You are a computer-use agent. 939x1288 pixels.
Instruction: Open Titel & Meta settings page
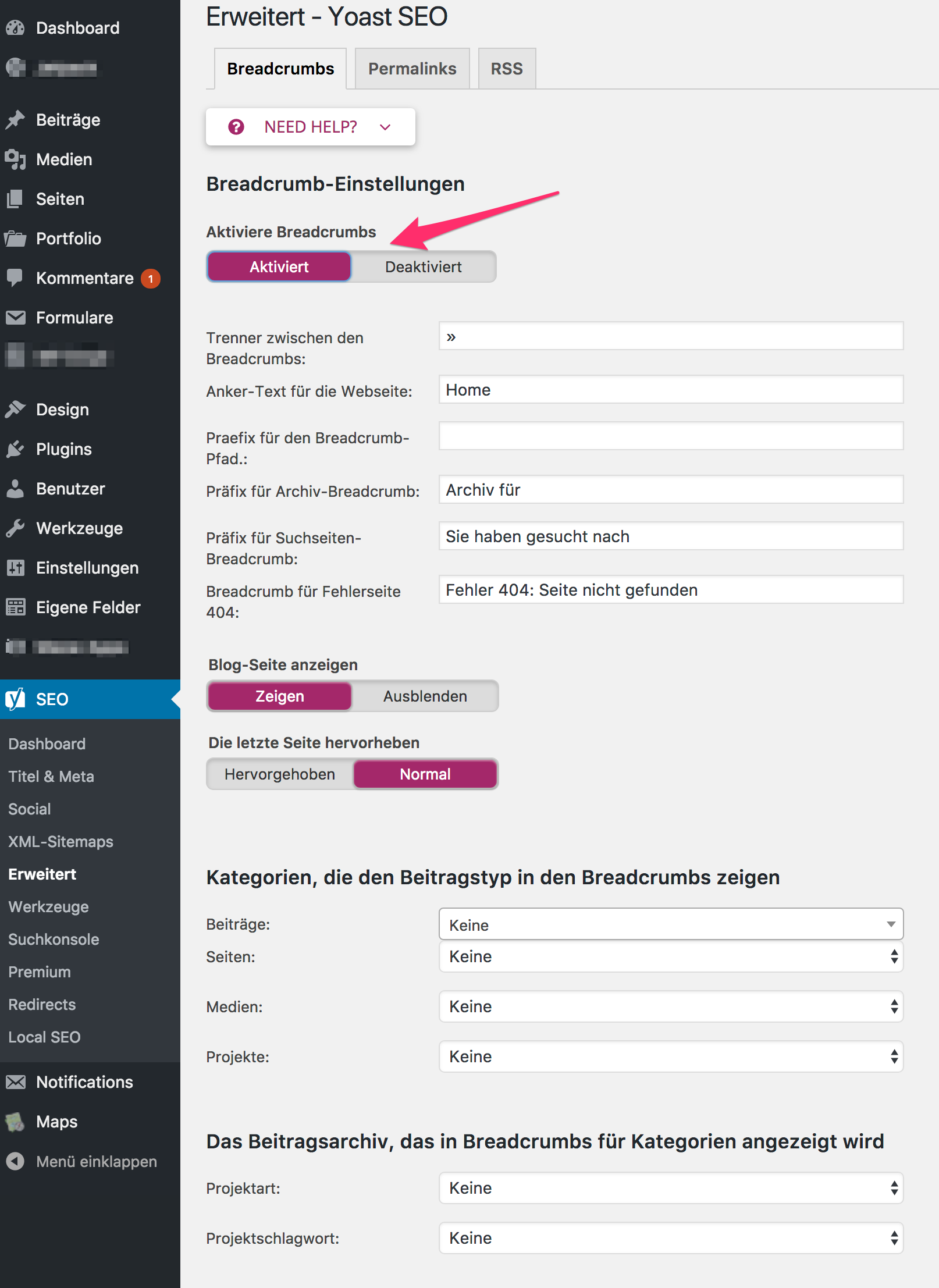(51, 777)
